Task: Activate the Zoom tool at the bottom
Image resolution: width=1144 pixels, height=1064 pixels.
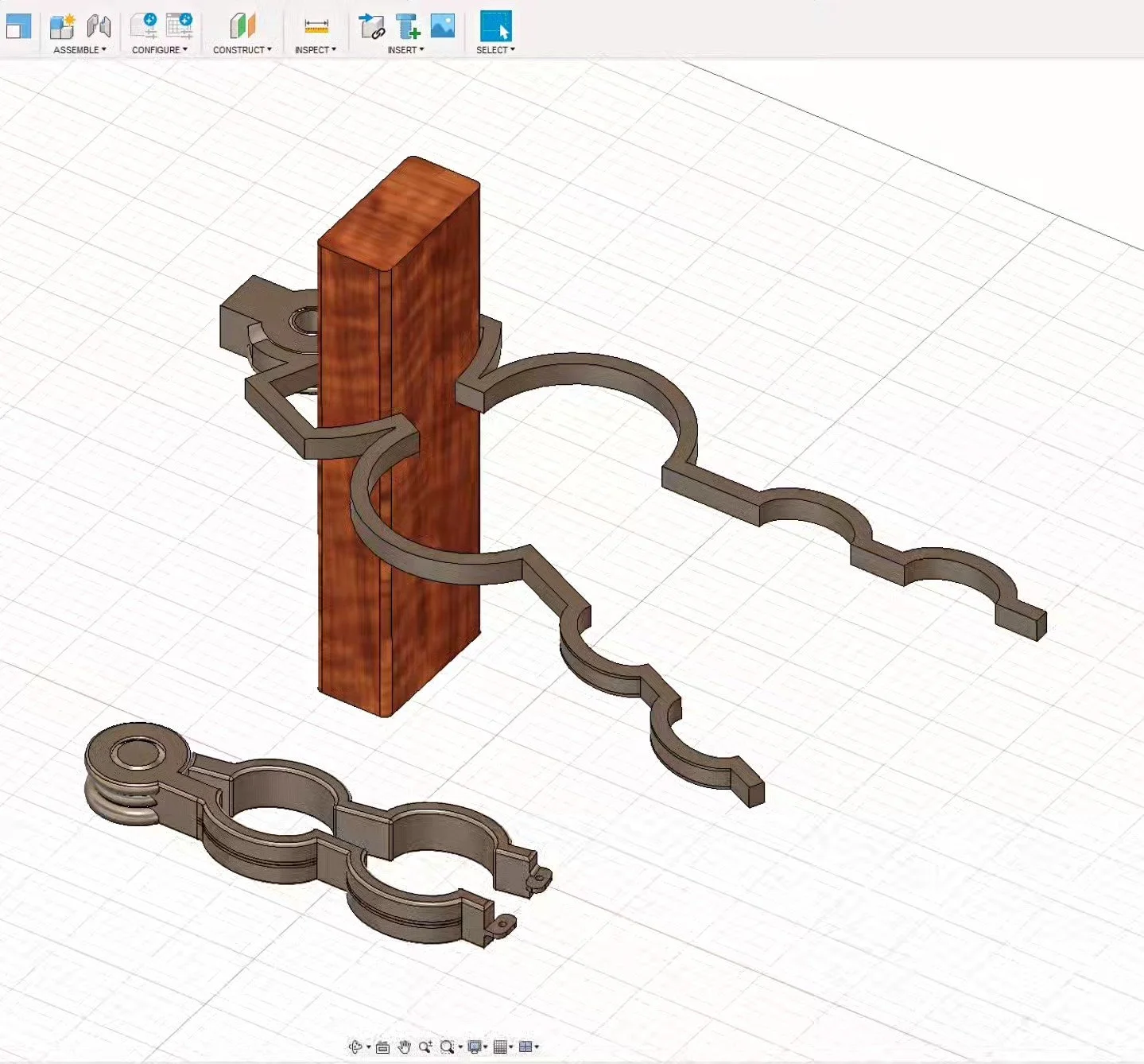Action: [x=424, y=1047]
